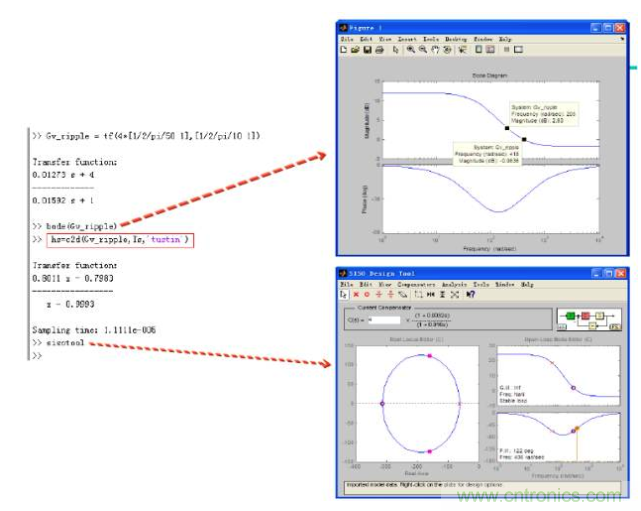Enable the Edit Plot arrow in Figure toolbar

click(x=396, y=48)
